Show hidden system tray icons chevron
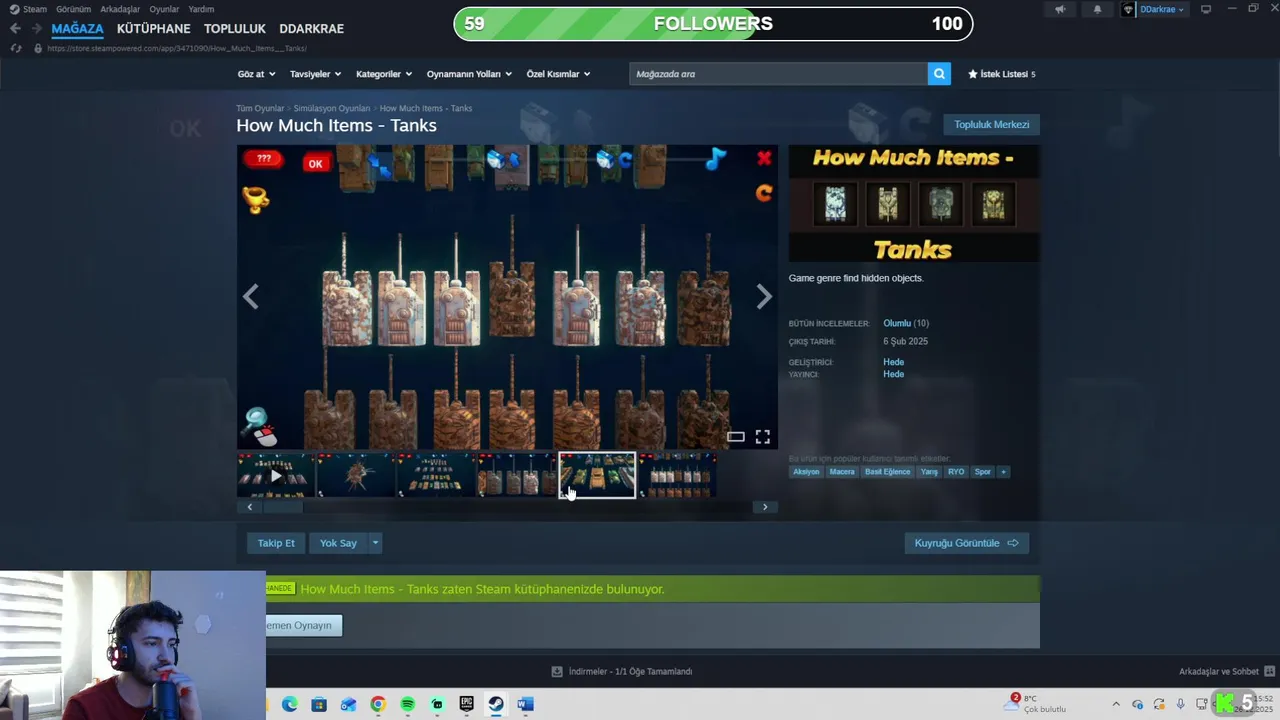This screenshot has width=1280, height=720. point(1116,704)
